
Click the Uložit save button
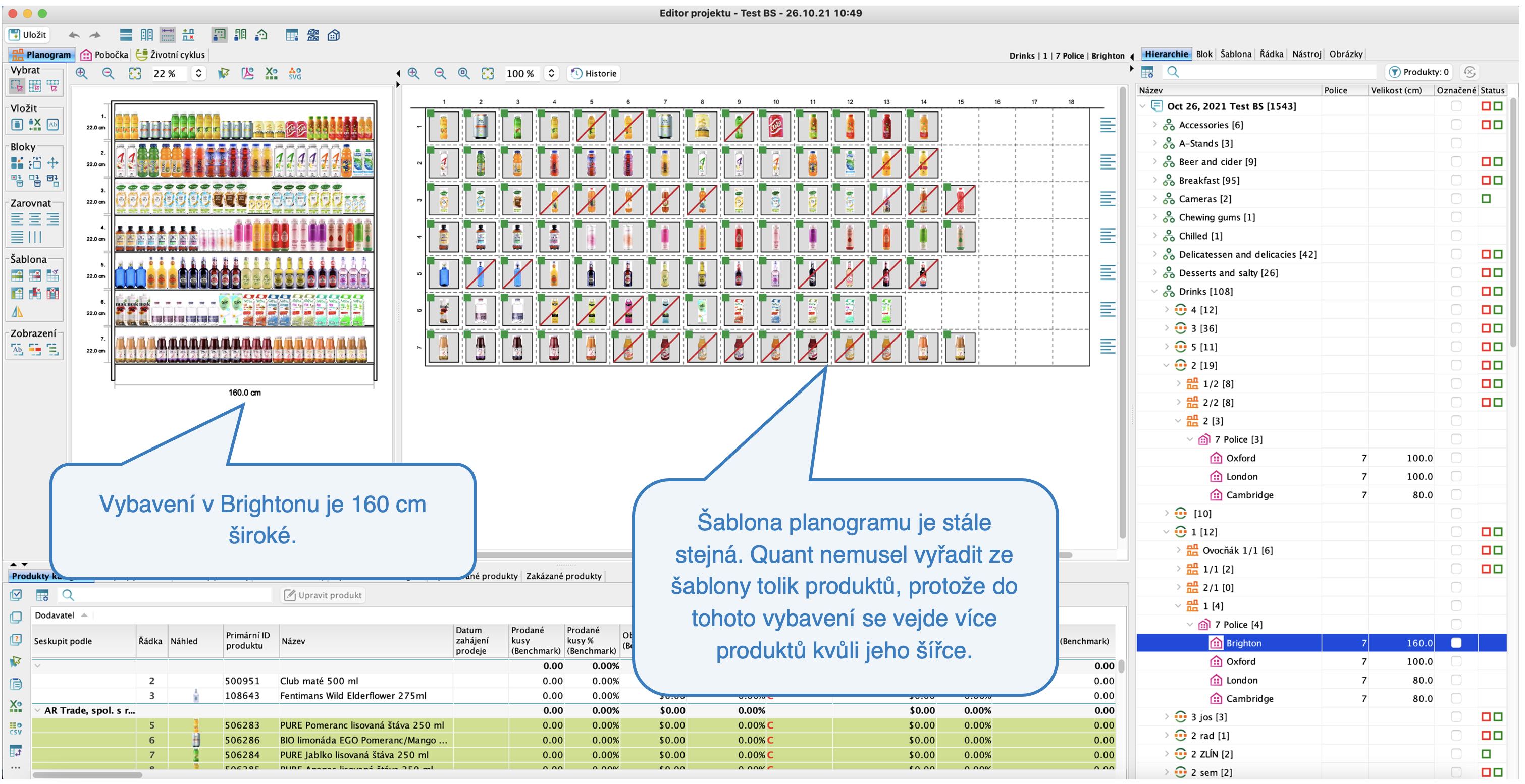coord(28,35)
